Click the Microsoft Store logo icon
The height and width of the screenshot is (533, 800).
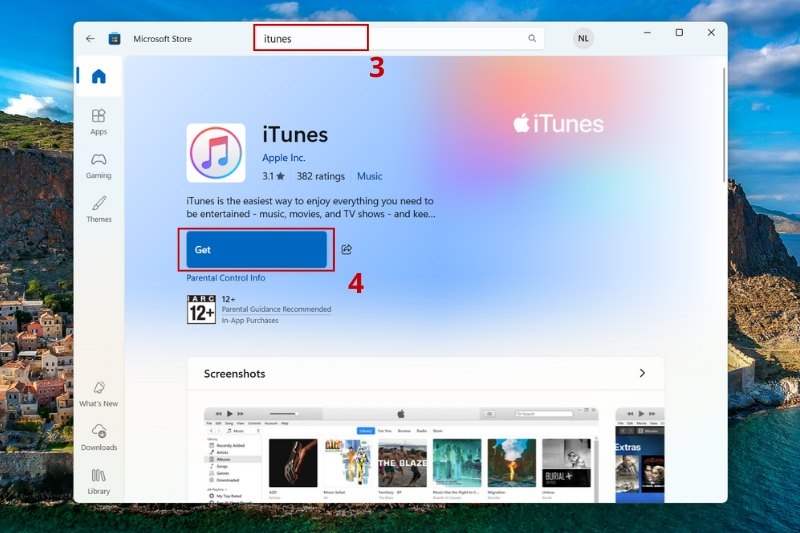point(114,39)
